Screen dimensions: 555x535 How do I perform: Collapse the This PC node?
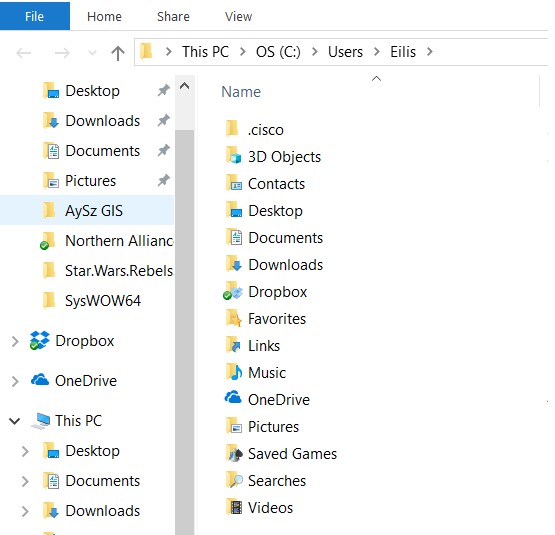(x=15, y=421)
